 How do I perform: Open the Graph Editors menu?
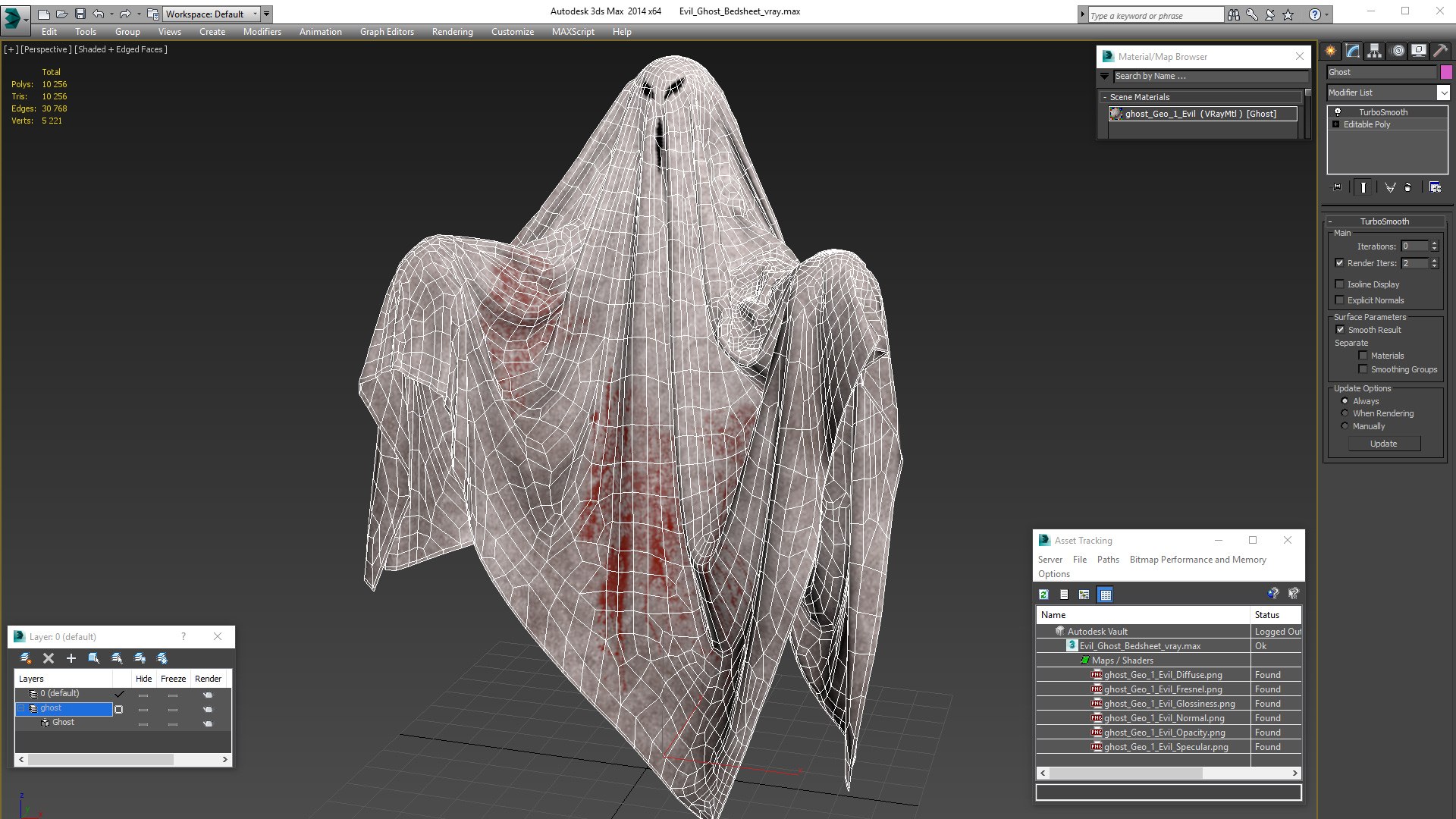(x=387, y=32)
